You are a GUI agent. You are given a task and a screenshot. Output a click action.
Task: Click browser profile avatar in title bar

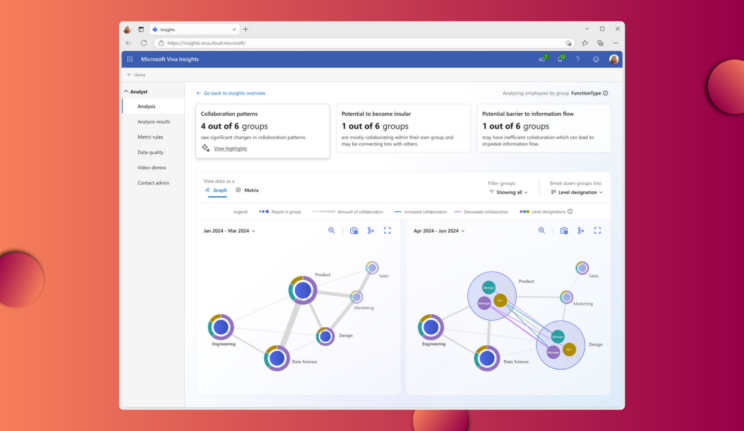tap(127, 29)
